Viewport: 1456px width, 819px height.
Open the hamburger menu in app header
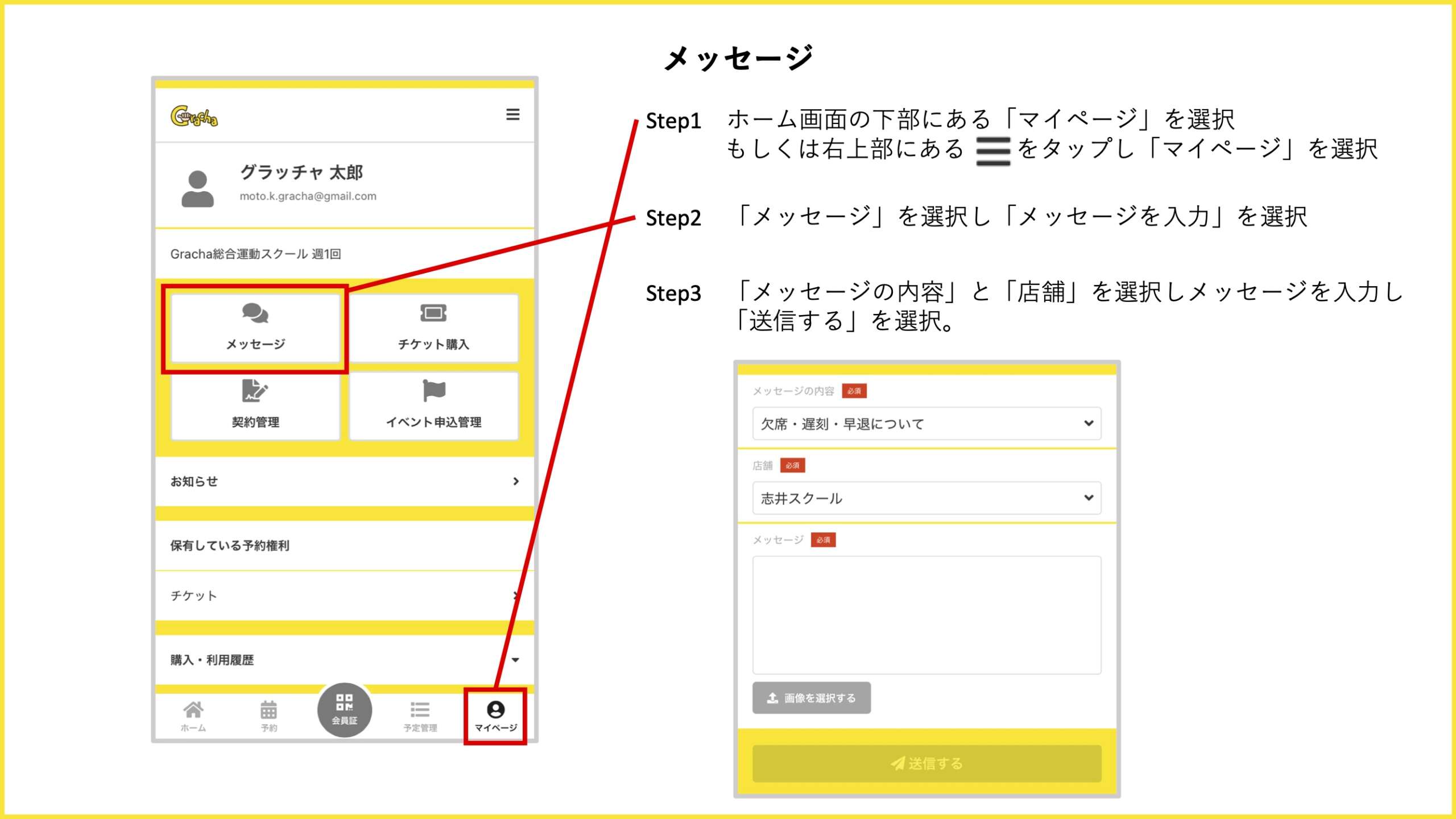click(x=512, y=114)
